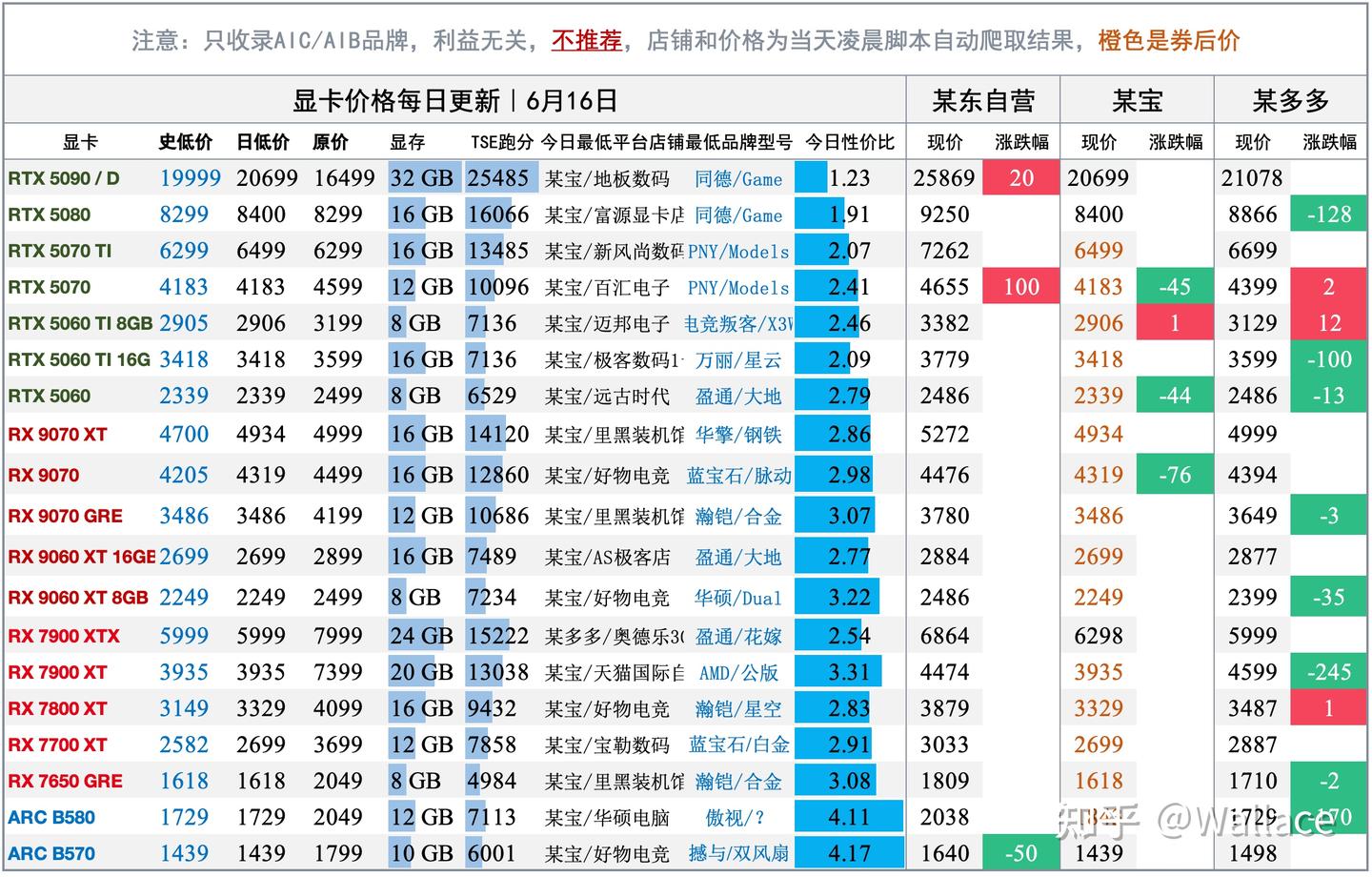Click the ARC B570 row label
This screenshot has height=877, width=1372.
51,853
